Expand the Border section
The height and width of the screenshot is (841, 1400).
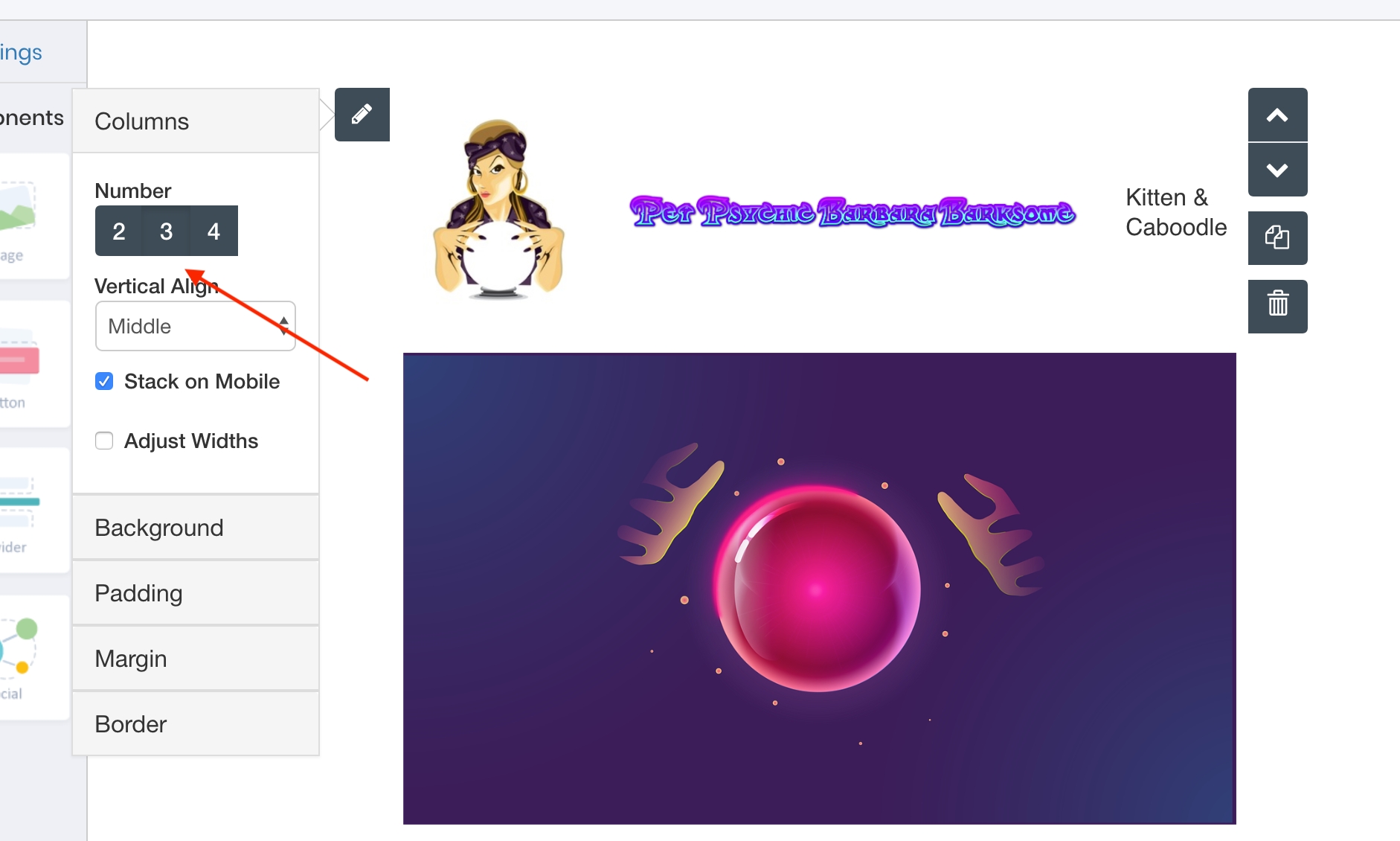(x=196, y=724)
